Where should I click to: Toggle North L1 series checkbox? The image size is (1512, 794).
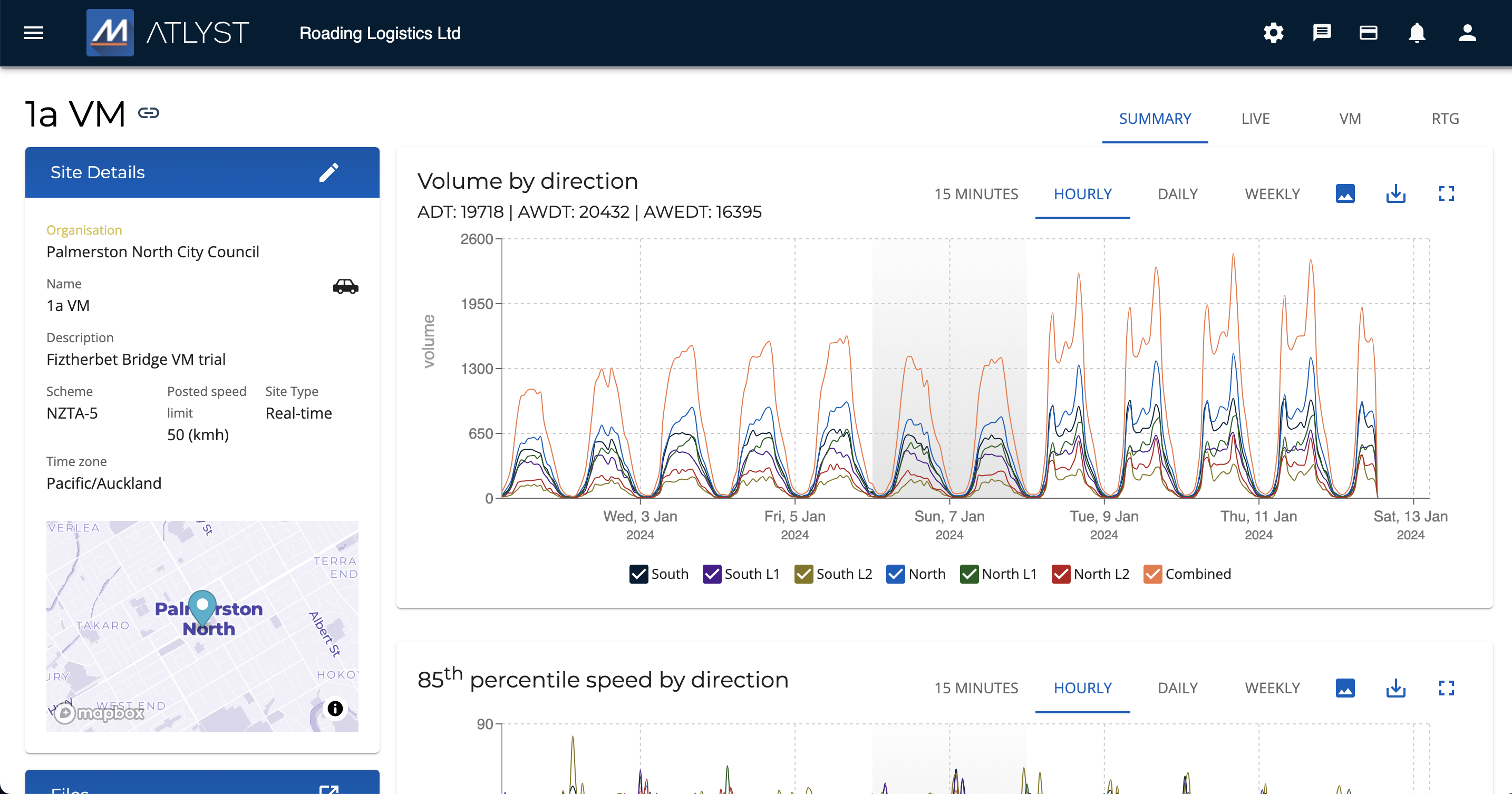point(969,573)
